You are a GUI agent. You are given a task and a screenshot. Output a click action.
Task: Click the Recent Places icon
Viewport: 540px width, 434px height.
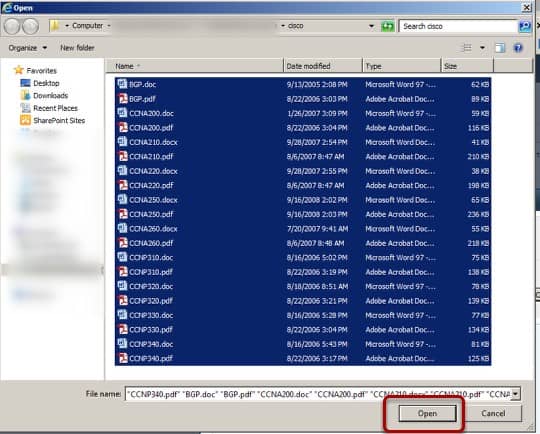[25, 108]
